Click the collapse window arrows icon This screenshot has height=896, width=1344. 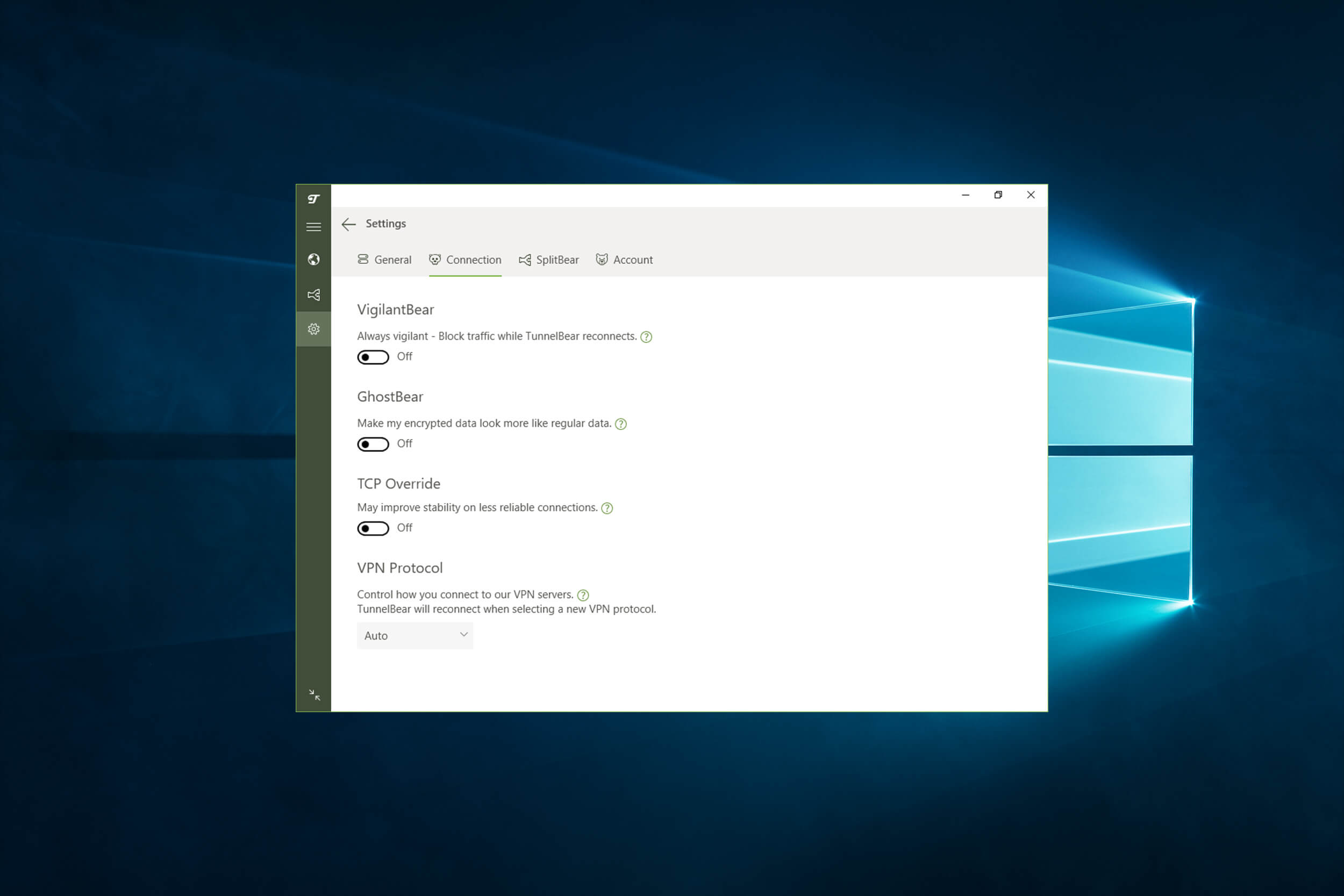coord(314,695)
